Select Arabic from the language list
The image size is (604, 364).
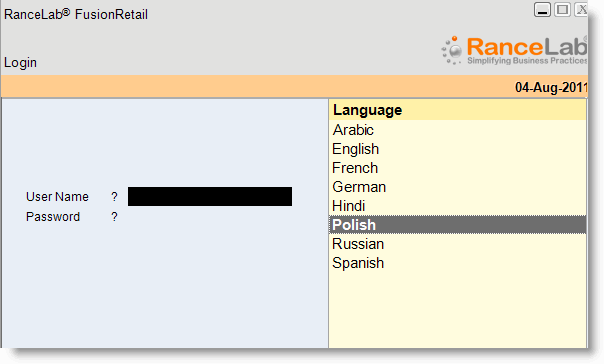pyautogui.click(x=458, y=130)
